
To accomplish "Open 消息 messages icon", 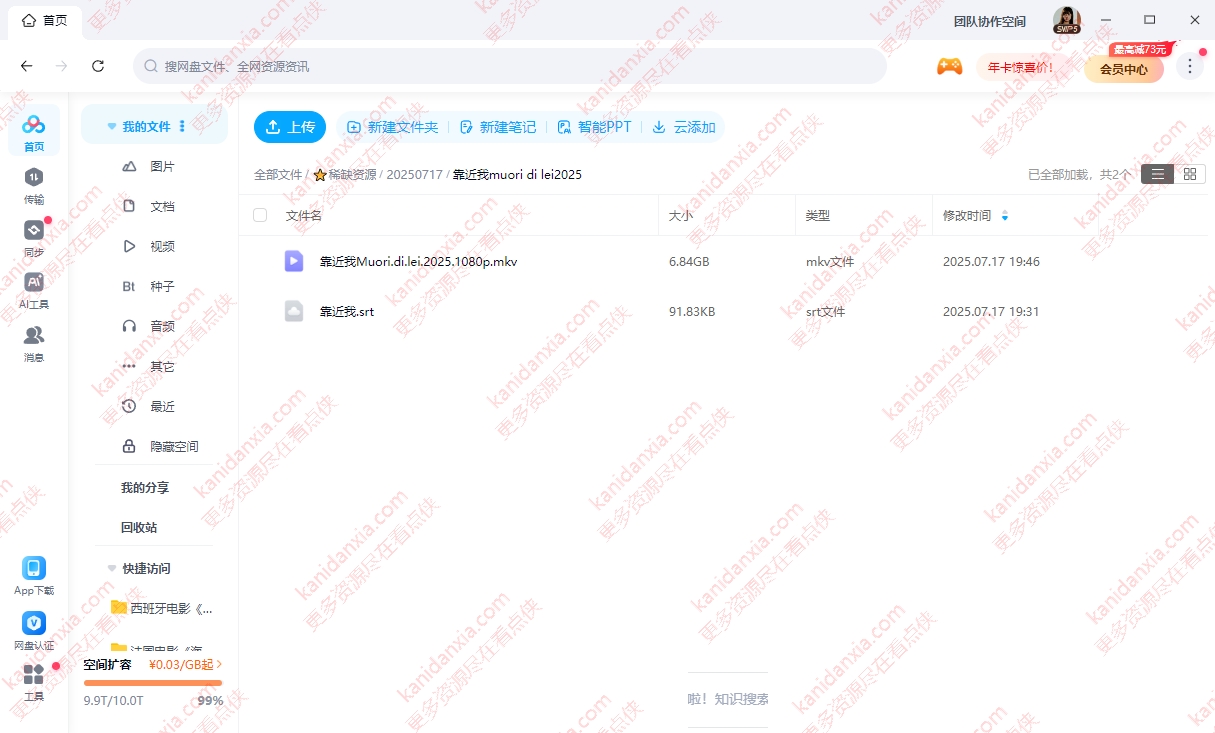I will point(34,336).
